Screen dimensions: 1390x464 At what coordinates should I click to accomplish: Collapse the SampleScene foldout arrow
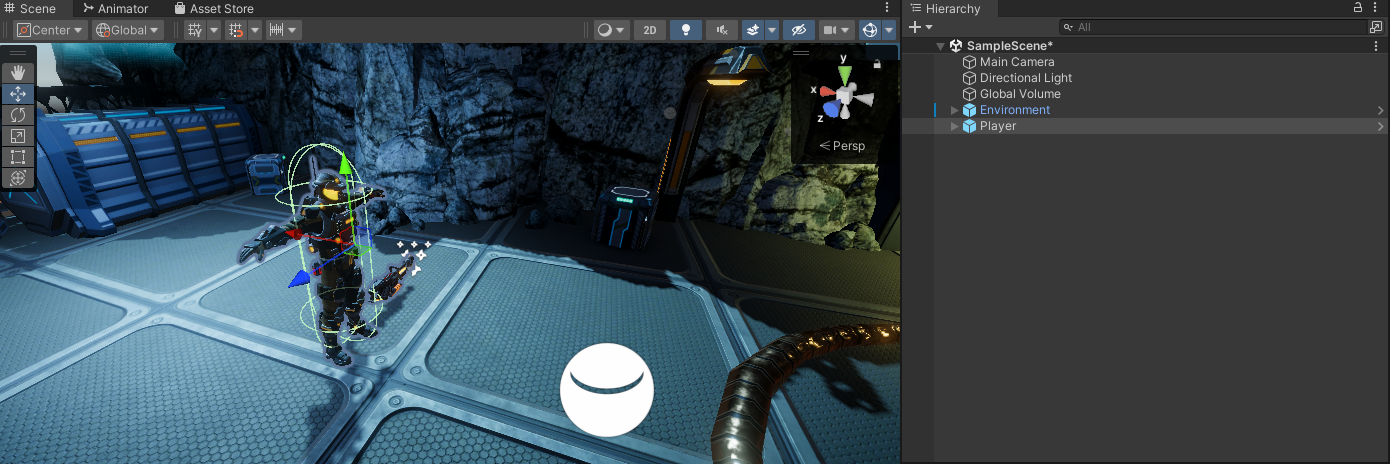click(940, 46)
